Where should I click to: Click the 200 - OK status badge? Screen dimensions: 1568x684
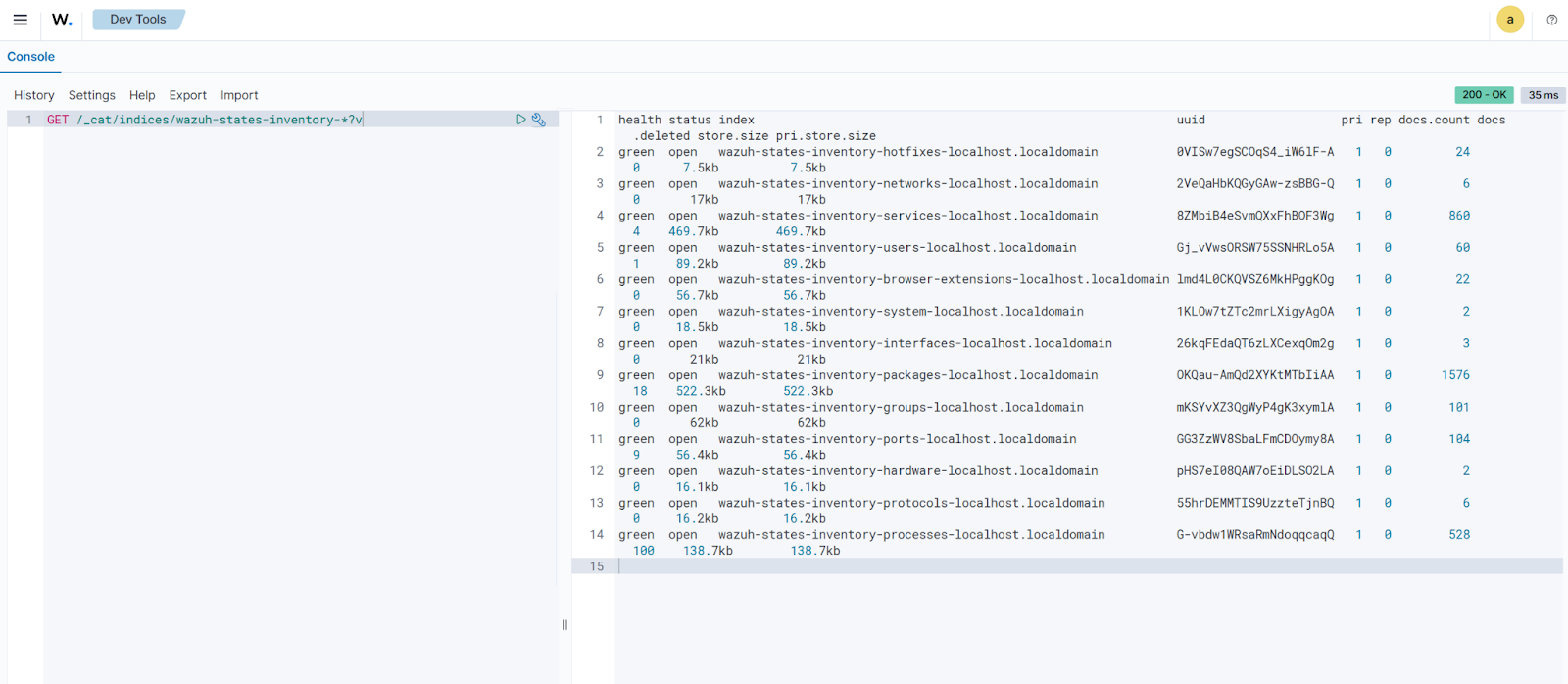click(x=1485, y=95)
